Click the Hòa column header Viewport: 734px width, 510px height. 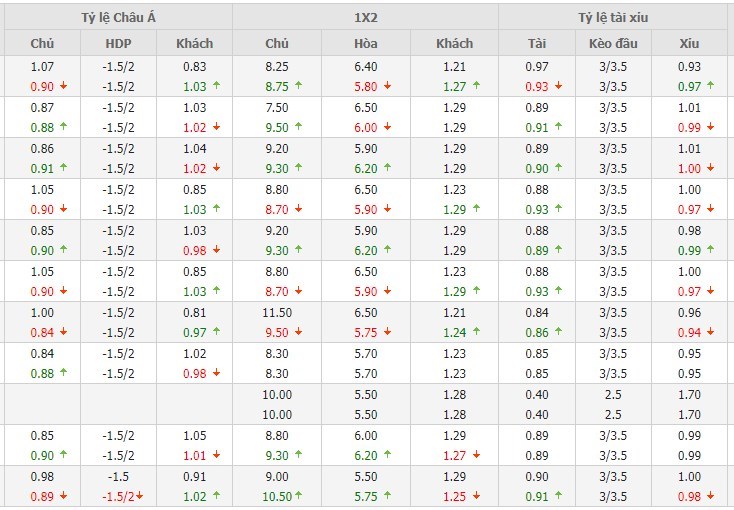[x=366, y=43]
